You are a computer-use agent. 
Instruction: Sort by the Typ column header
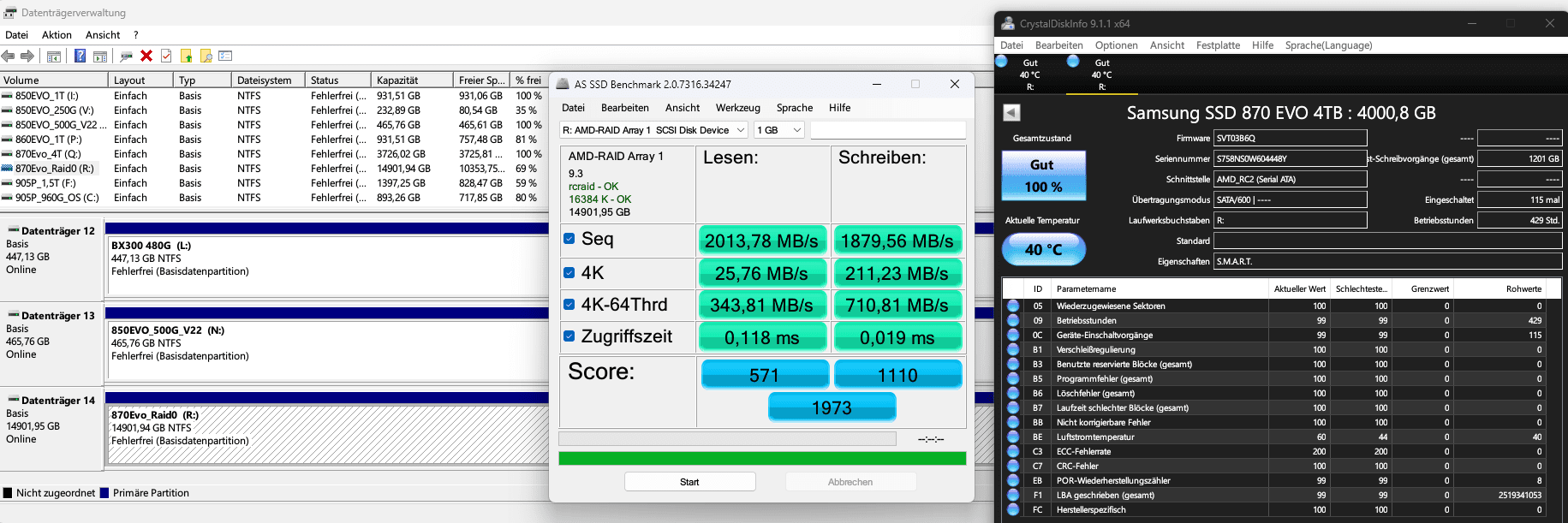coord(202,80)
